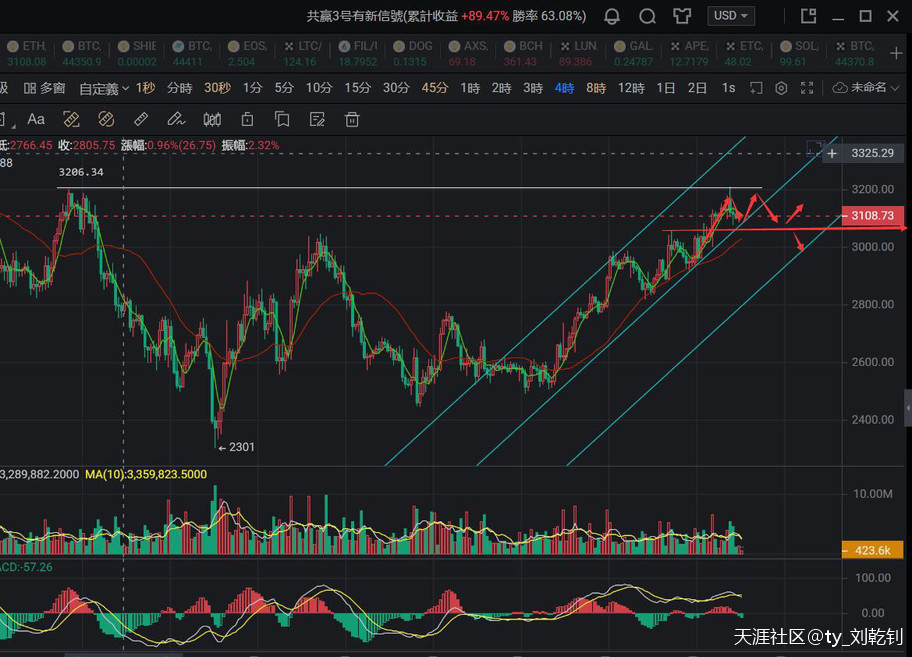The height and width of the screenshot is (657, 912).
Task: Select the font size Aa tool
Action: pyautogui.click(x=36, y=120)
